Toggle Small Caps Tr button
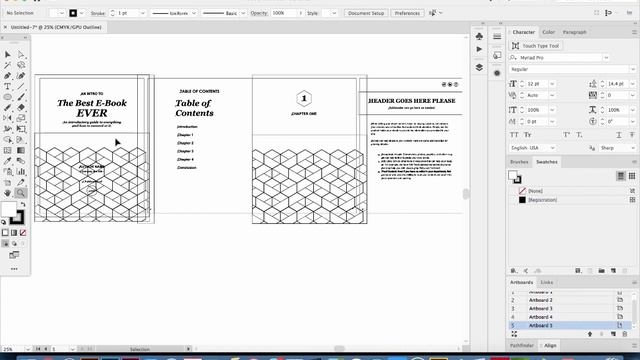640x360 pixels. point(527,135)
